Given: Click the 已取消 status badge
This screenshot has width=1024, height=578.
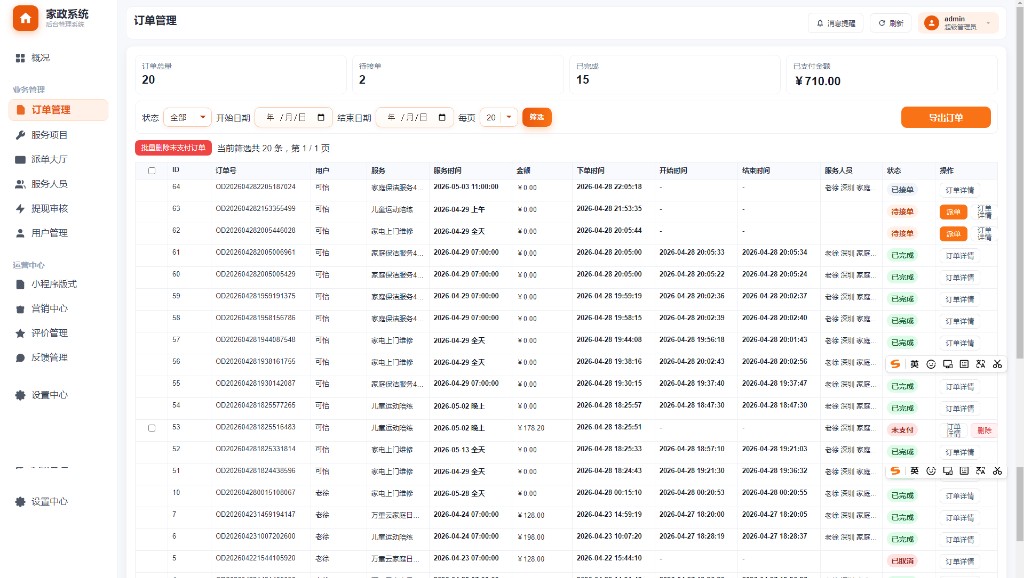Looking at the screenshot, I should click(903, 561).
